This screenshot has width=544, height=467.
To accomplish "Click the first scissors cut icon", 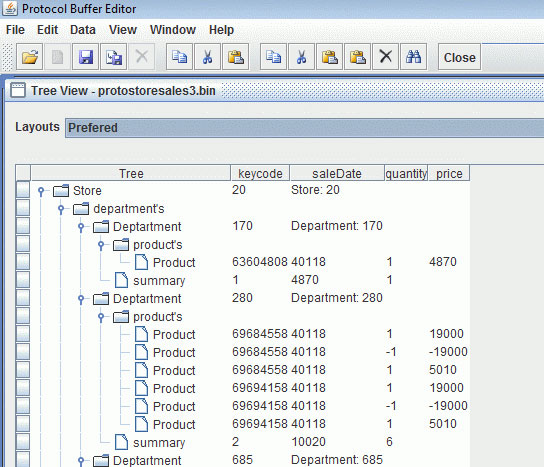I will click(x=207, y=57).
